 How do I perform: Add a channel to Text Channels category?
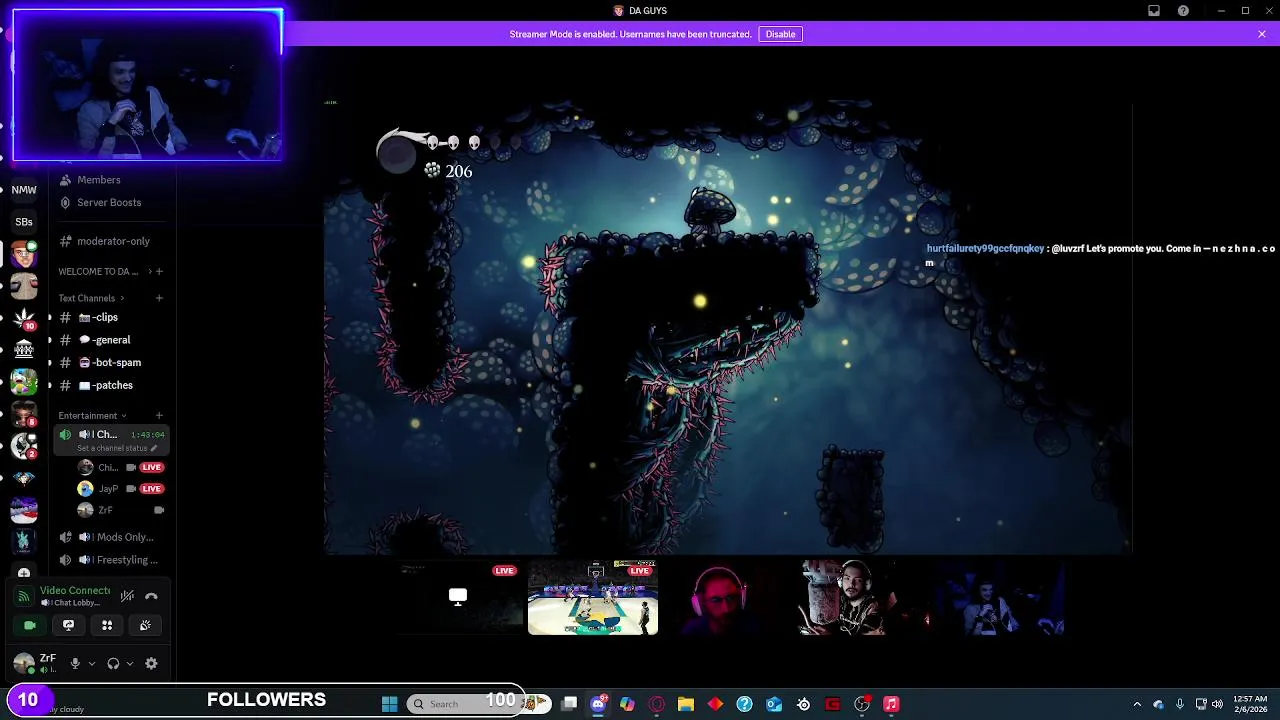tap(159, 298)
